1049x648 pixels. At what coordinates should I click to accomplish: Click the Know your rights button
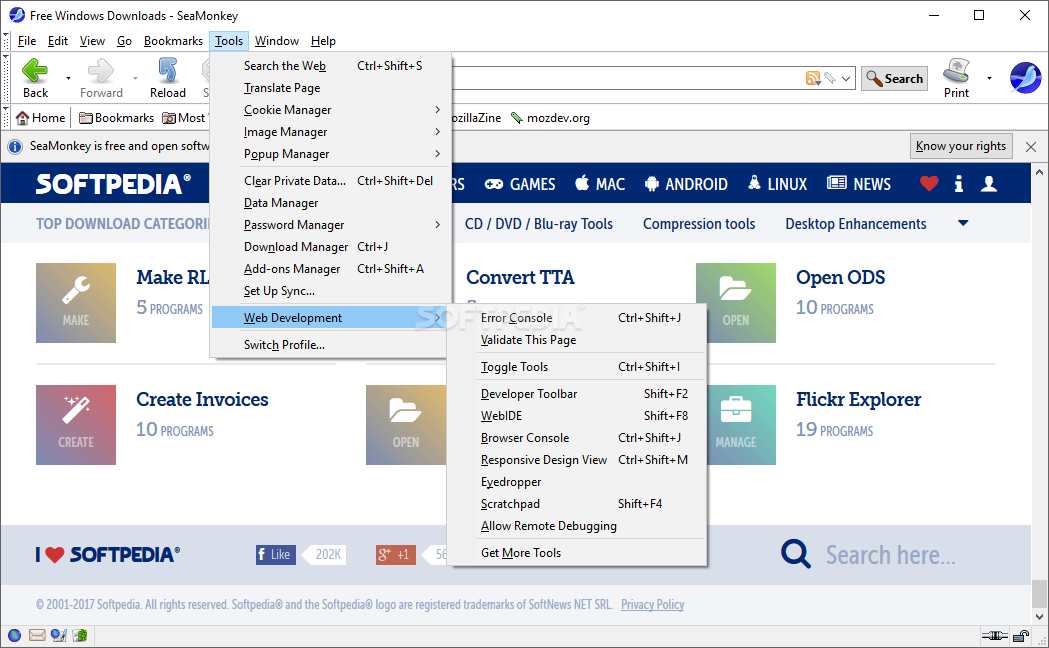961,146
